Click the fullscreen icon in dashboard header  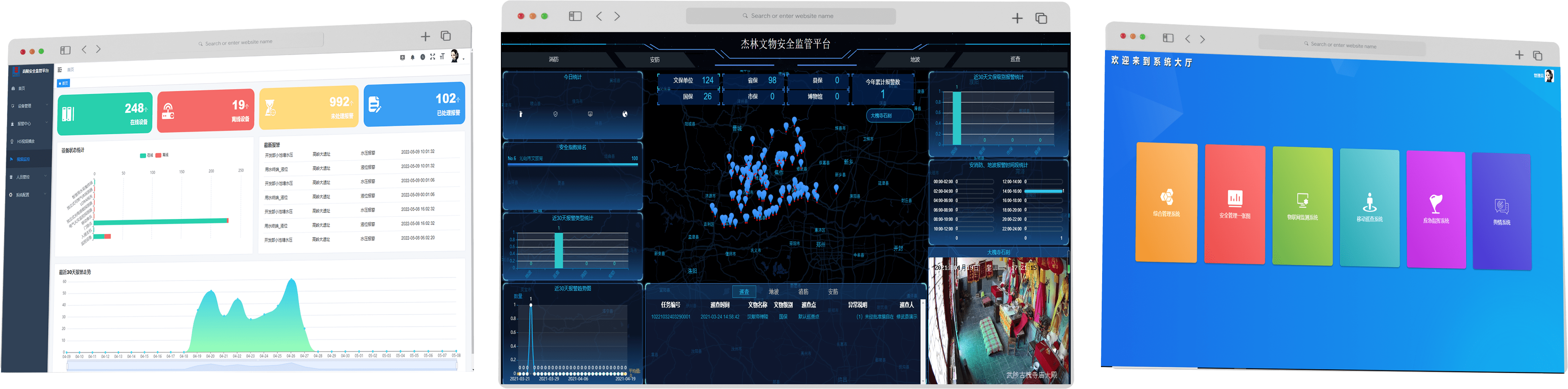coord(432,57)
